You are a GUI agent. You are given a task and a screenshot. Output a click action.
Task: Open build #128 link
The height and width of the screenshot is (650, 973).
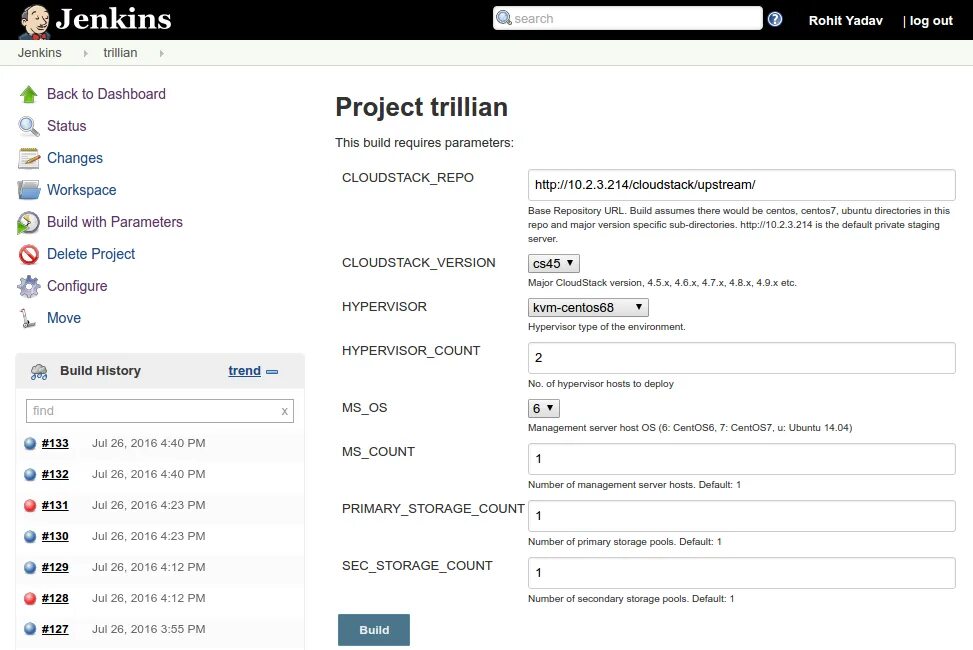[x=55, y=598]
